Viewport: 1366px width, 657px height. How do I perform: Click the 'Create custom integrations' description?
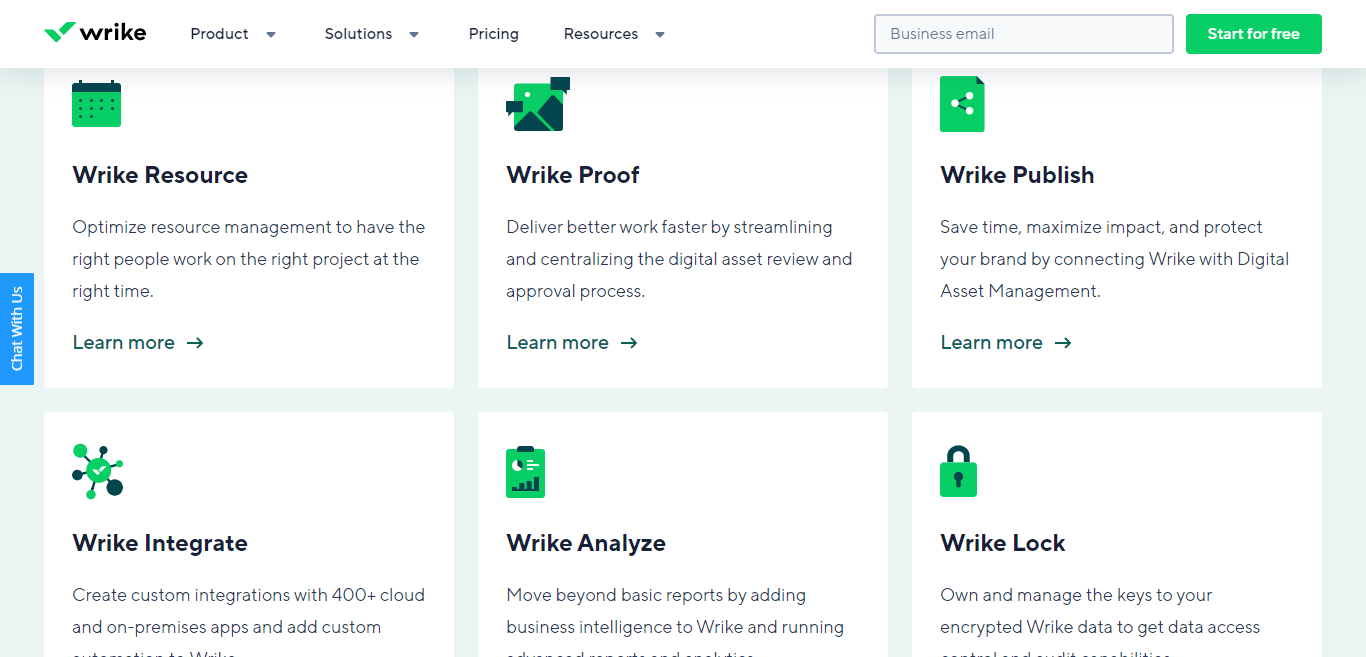[249, 620]
